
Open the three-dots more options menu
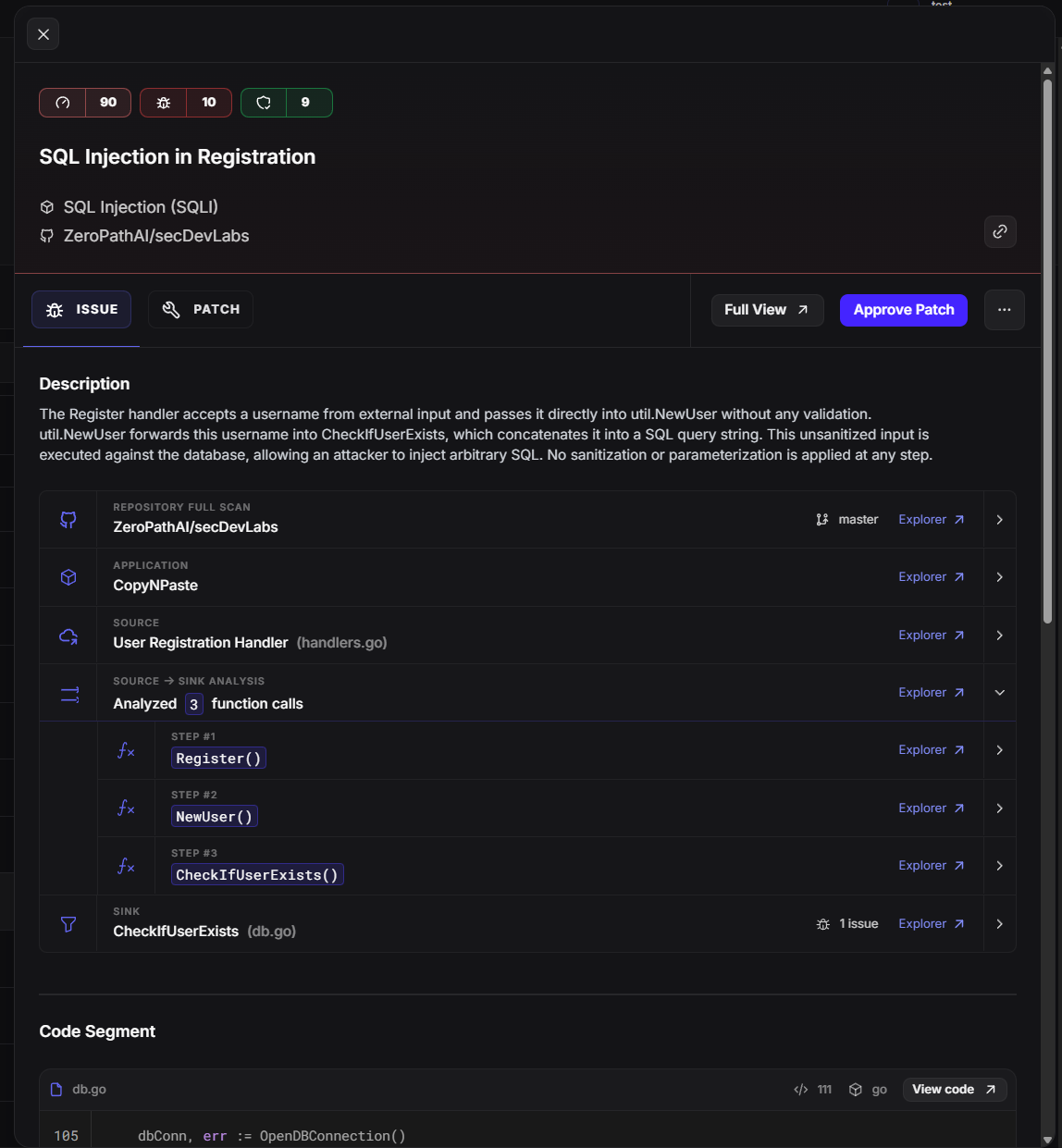click(x=1005, y=310)
